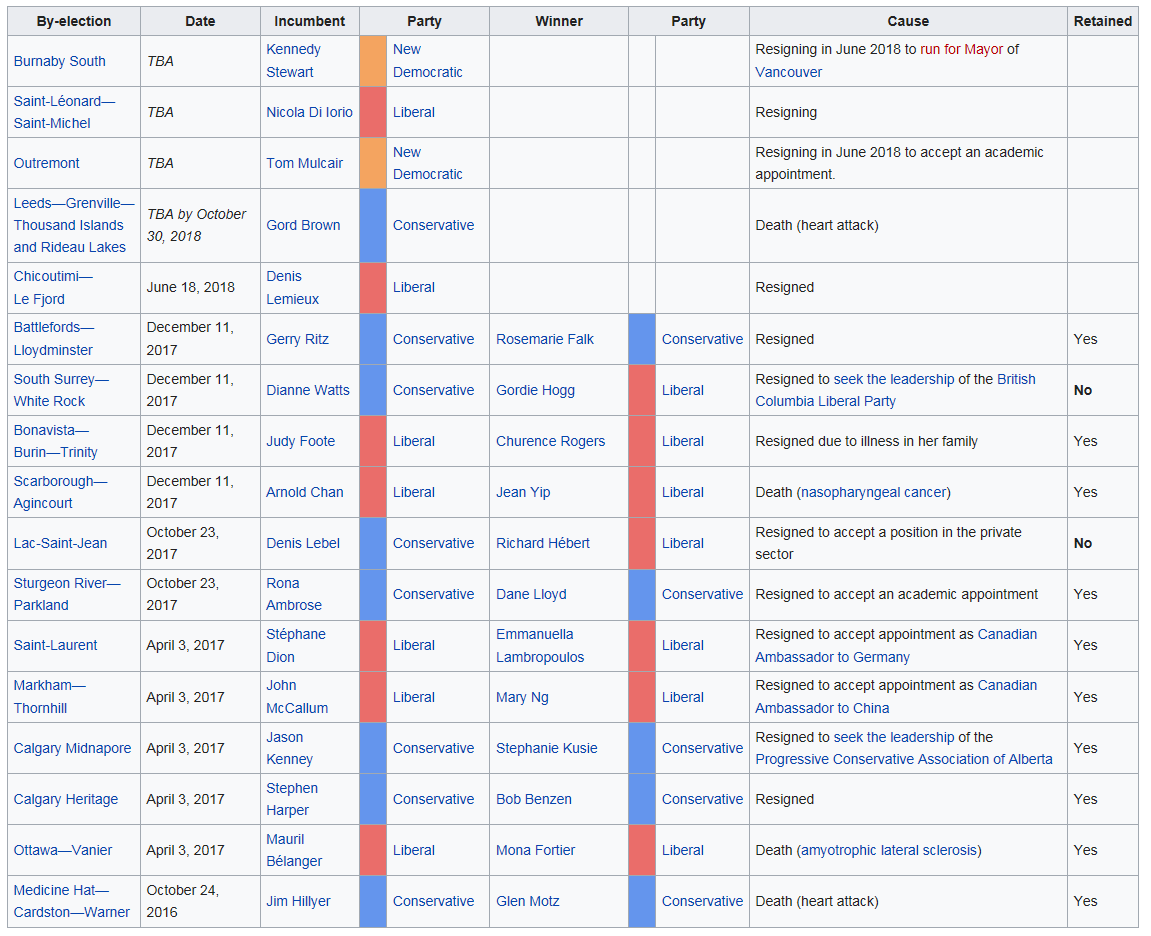Viewport: 1151px width, 936px height.
Task: Open the 'amyotrophic lateral sclerosis' link
Action: 889,850
